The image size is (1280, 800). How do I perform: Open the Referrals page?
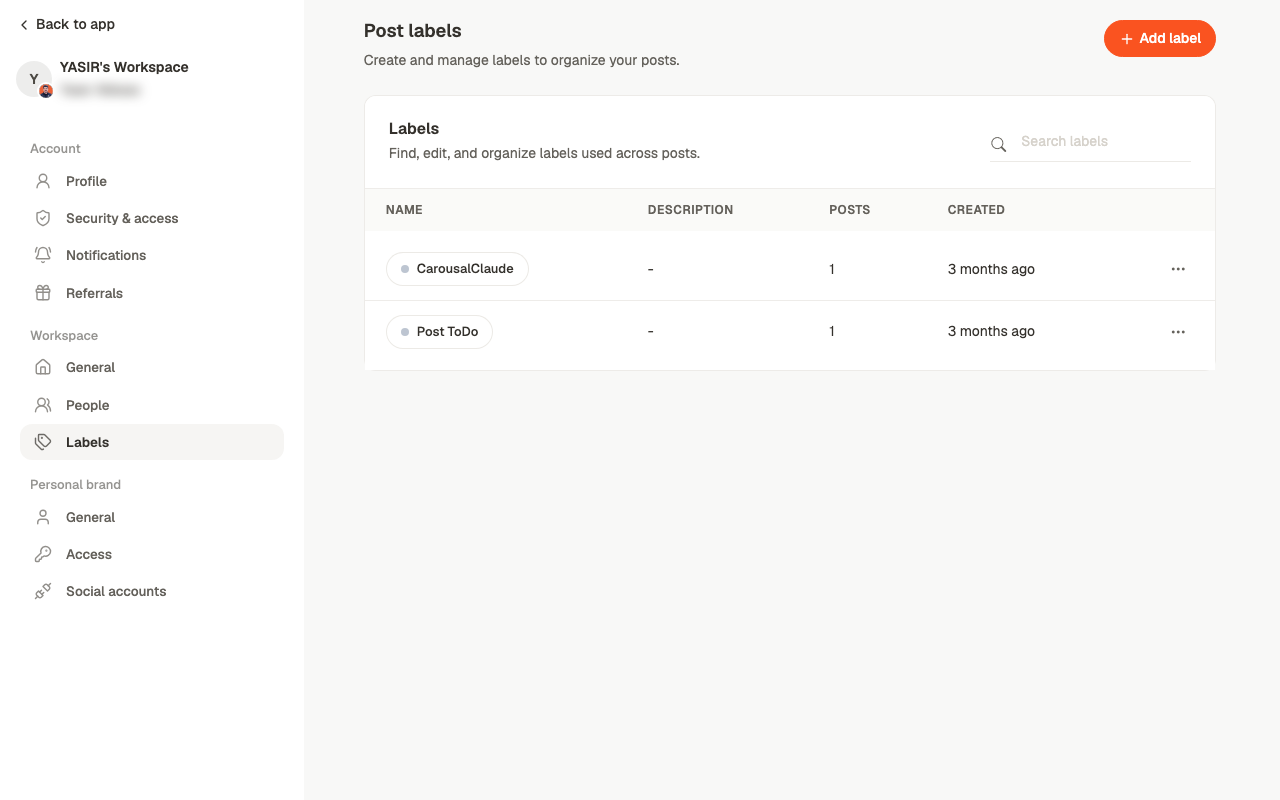pyautogui.click(x=152, y=293)
